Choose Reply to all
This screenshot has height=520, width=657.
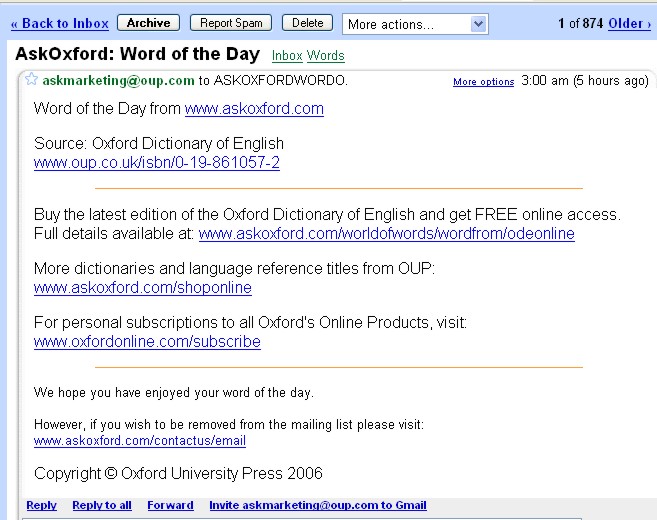point(102,505)
